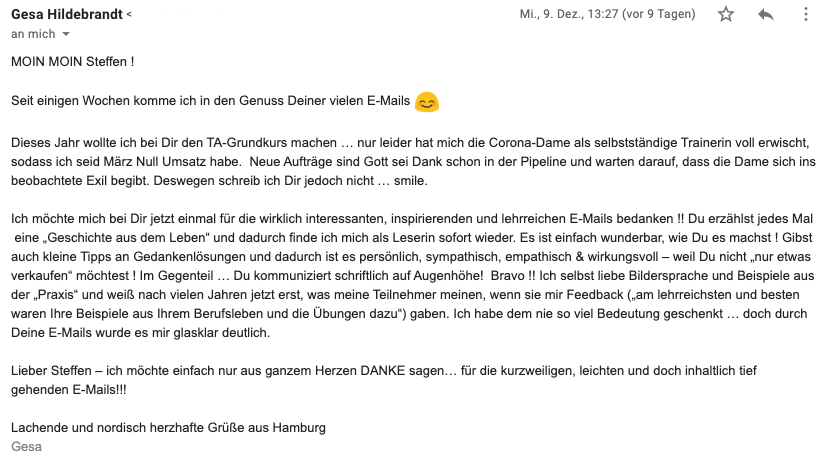Click sender name Gesa Hildebrandt
Image resolution: width=830 pixels, height=464 pixels.
tap(68, 14)
